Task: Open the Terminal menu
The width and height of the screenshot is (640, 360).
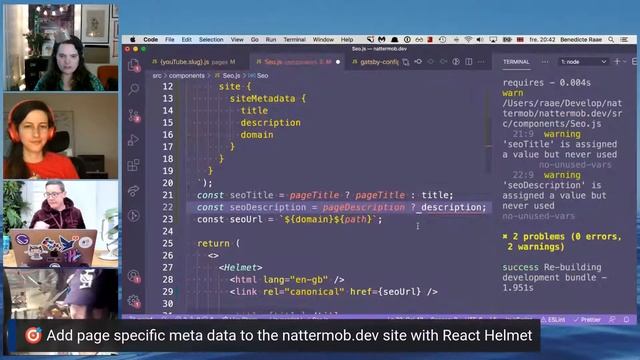Action: pyautogui.click(x=294, y=40)
